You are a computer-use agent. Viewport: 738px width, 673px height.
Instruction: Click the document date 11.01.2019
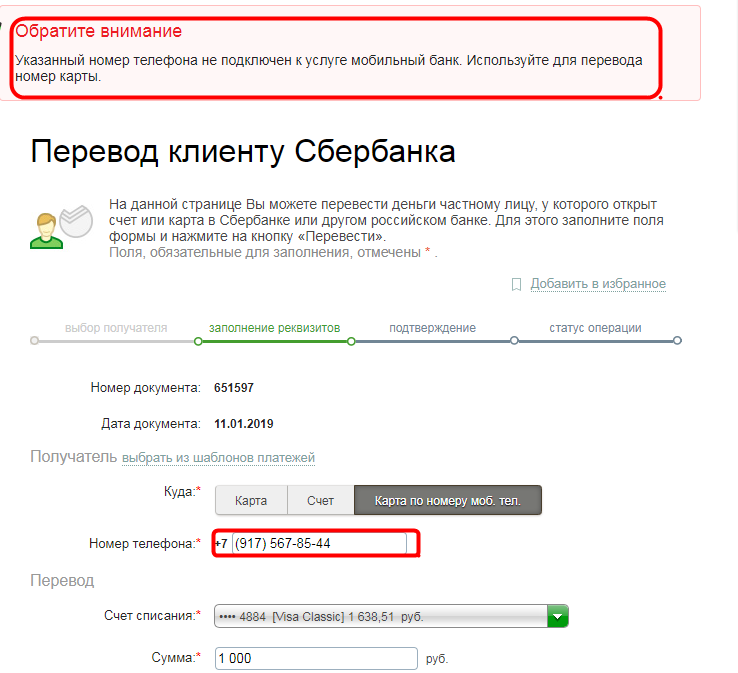(244, 424)
